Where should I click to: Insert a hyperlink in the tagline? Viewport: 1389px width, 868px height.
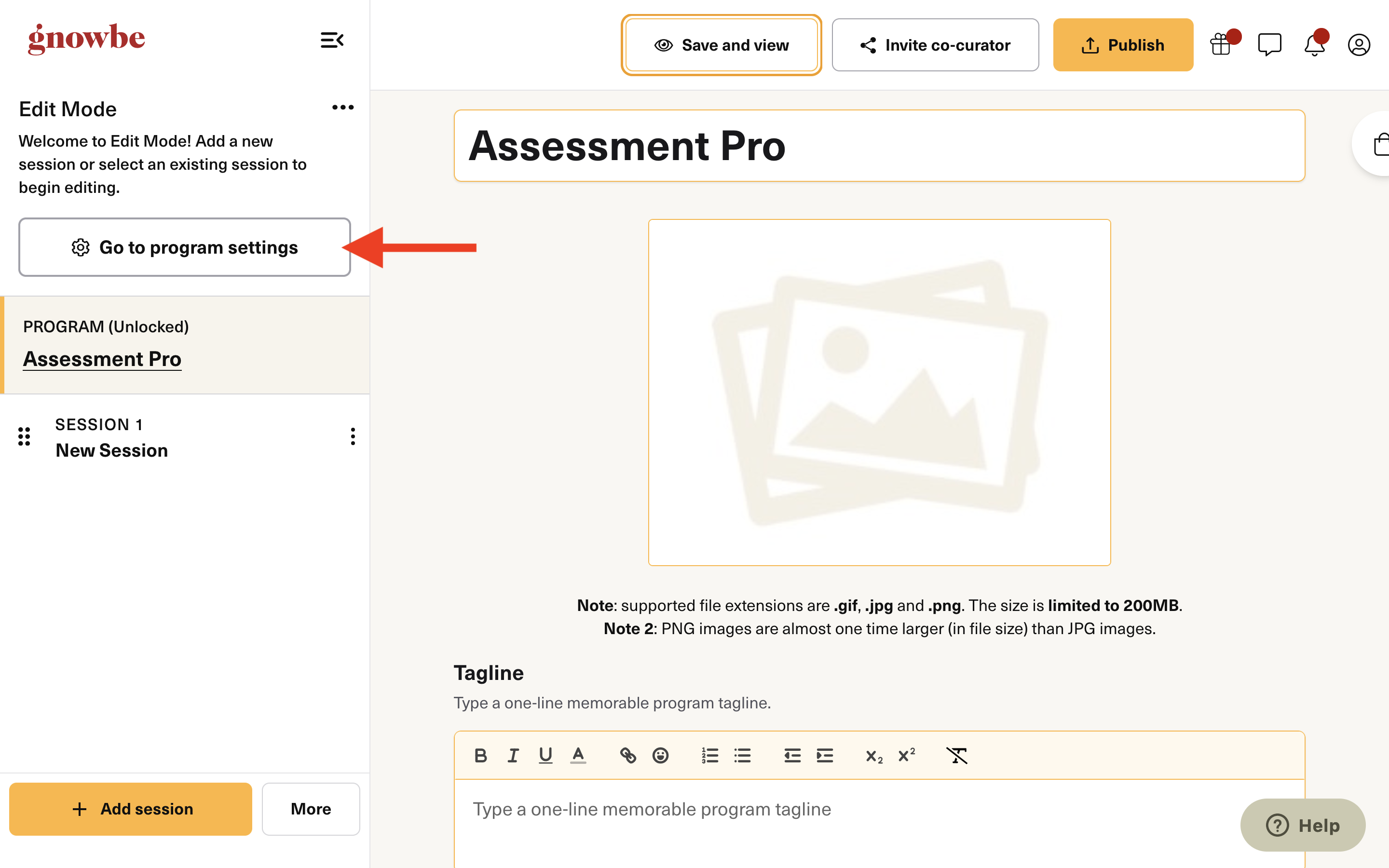click(x=628, y=756)
